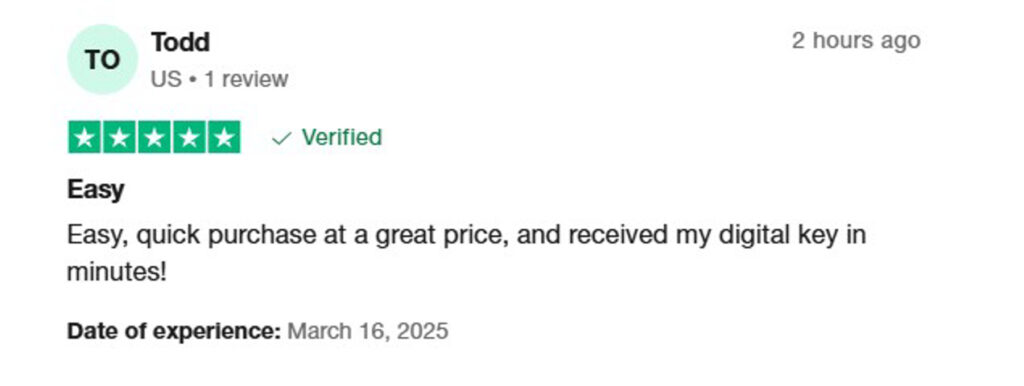Click the third green rating star
This screenshot has width=1024, height=386.
pos(154,137)
